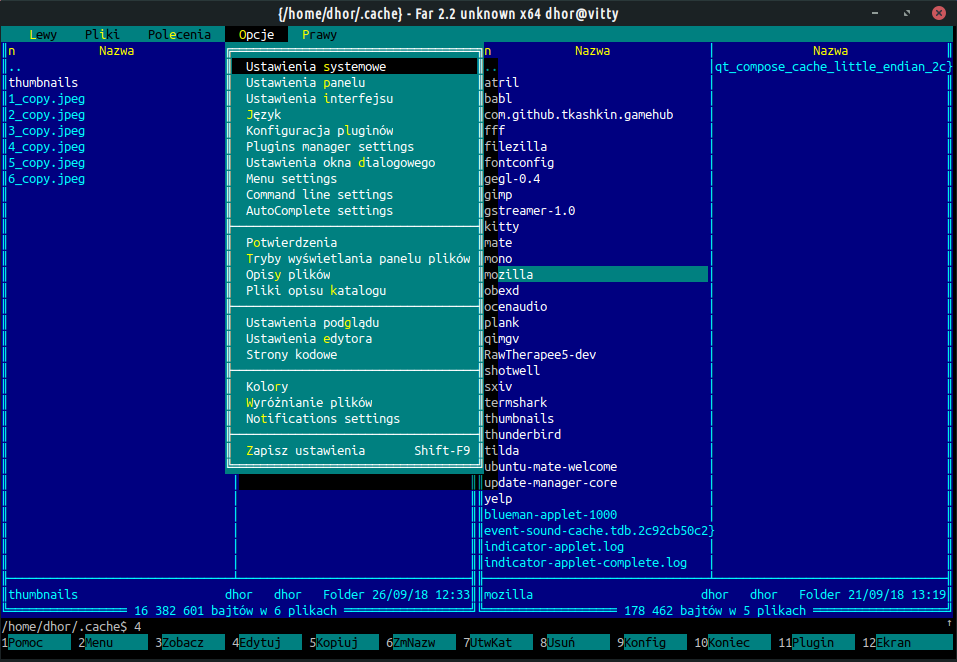This screenshot has width=957, height=662.
Task: Open the Lewy menu
Action: pyautogui.click(x=43, y=35)
